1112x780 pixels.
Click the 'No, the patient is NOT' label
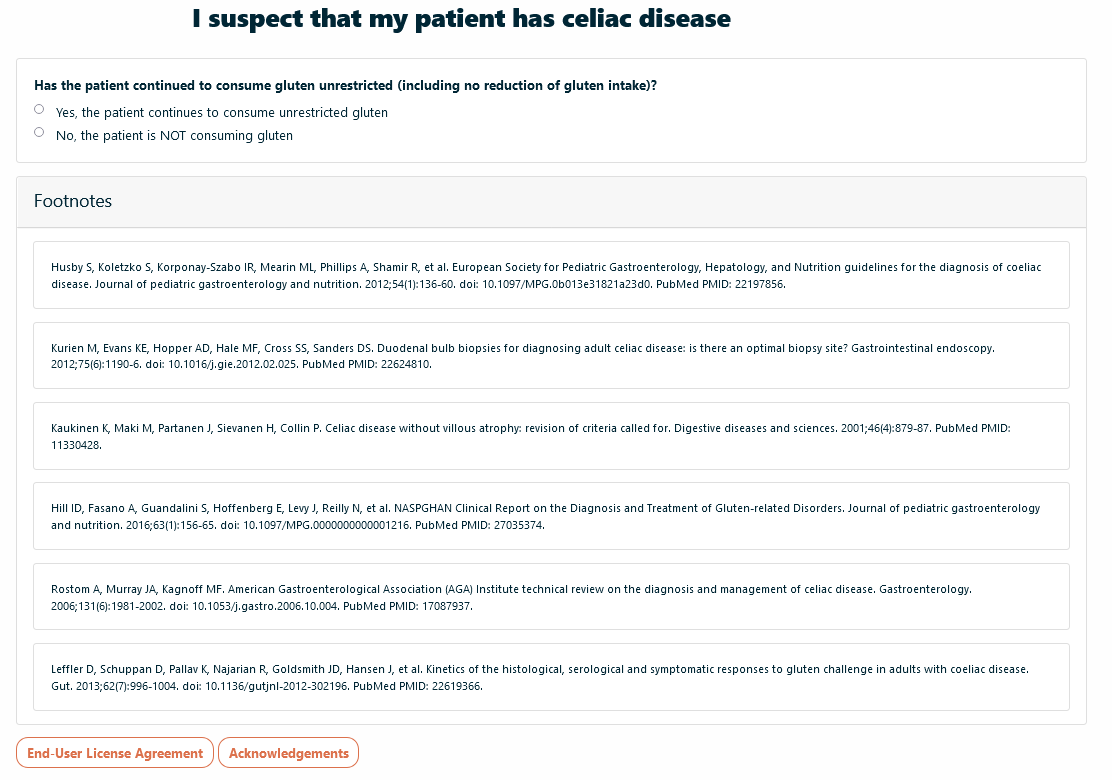[x=174, y=135]
